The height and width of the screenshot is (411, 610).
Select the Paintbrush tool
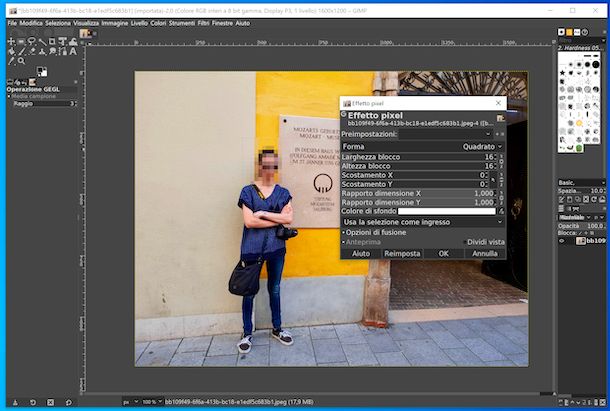(21, 51)
